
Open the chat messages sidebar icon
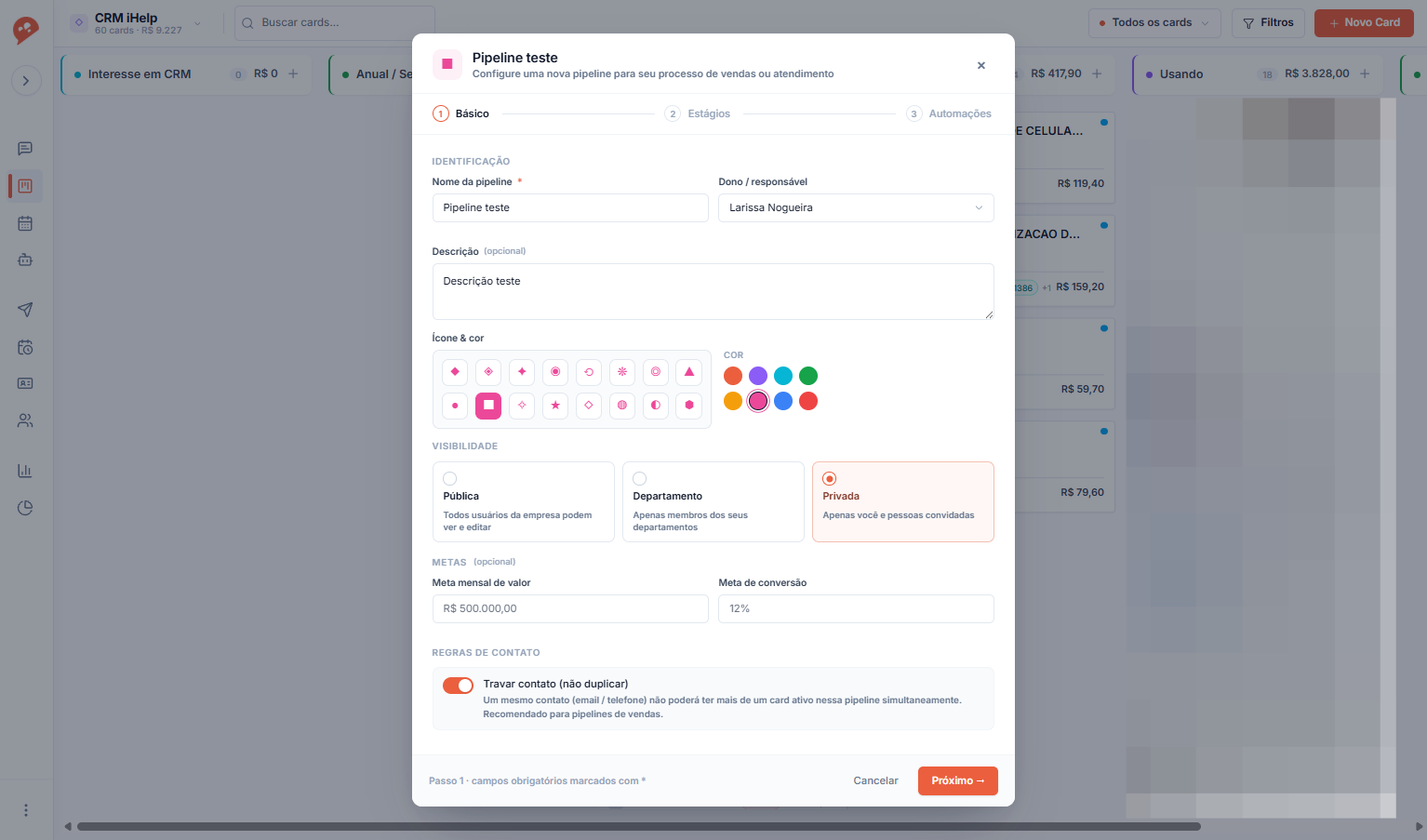[x=25, y=149]
